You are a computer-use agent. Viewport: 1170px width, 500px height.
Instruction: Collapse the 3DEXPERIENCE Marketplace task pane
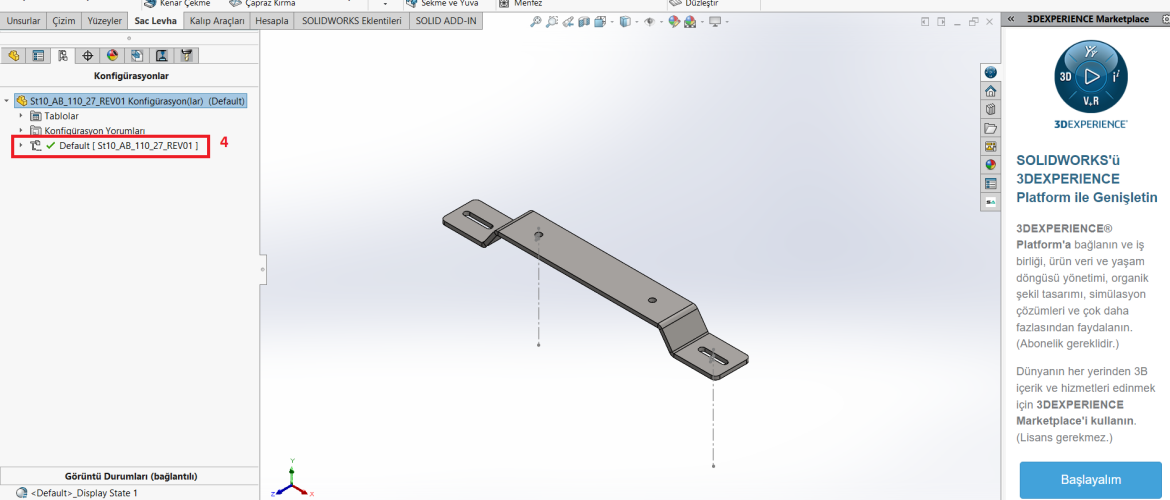click(1011, 18)
